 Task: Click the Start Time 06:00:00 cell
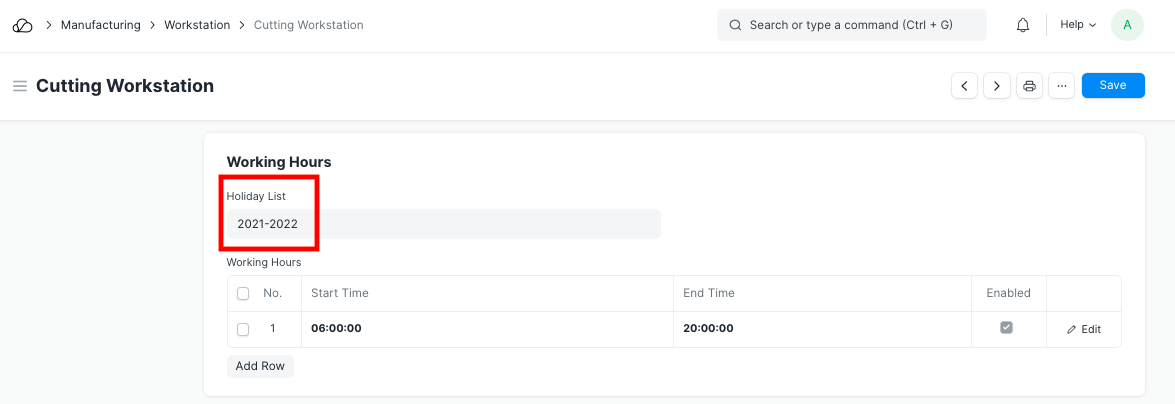(486, 329)
